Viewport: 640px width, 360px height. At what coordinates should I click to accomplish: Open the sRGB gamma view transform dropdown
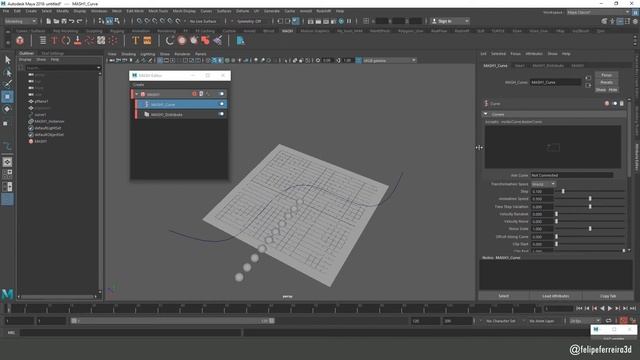coord(389,60)
